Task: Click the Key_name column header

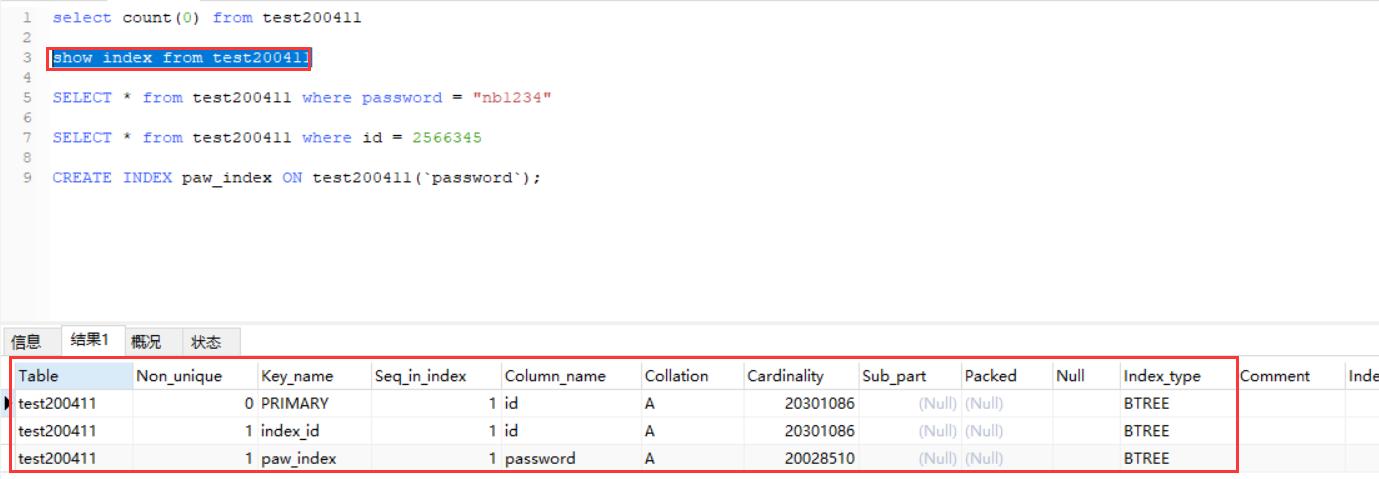Action: pos(314,376)
